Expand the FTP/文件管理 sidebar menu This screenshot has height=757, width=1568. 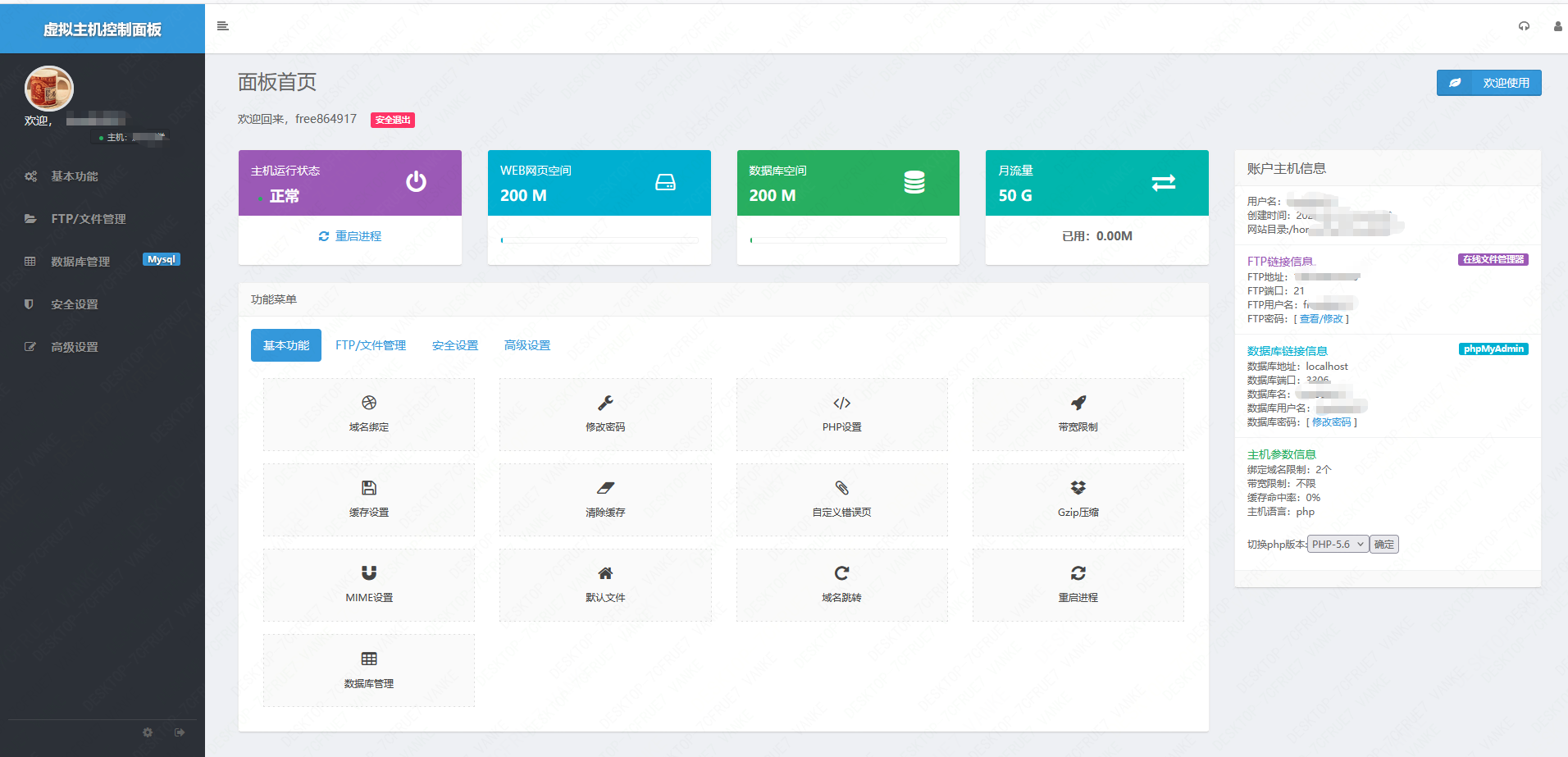tap(89, 219)
